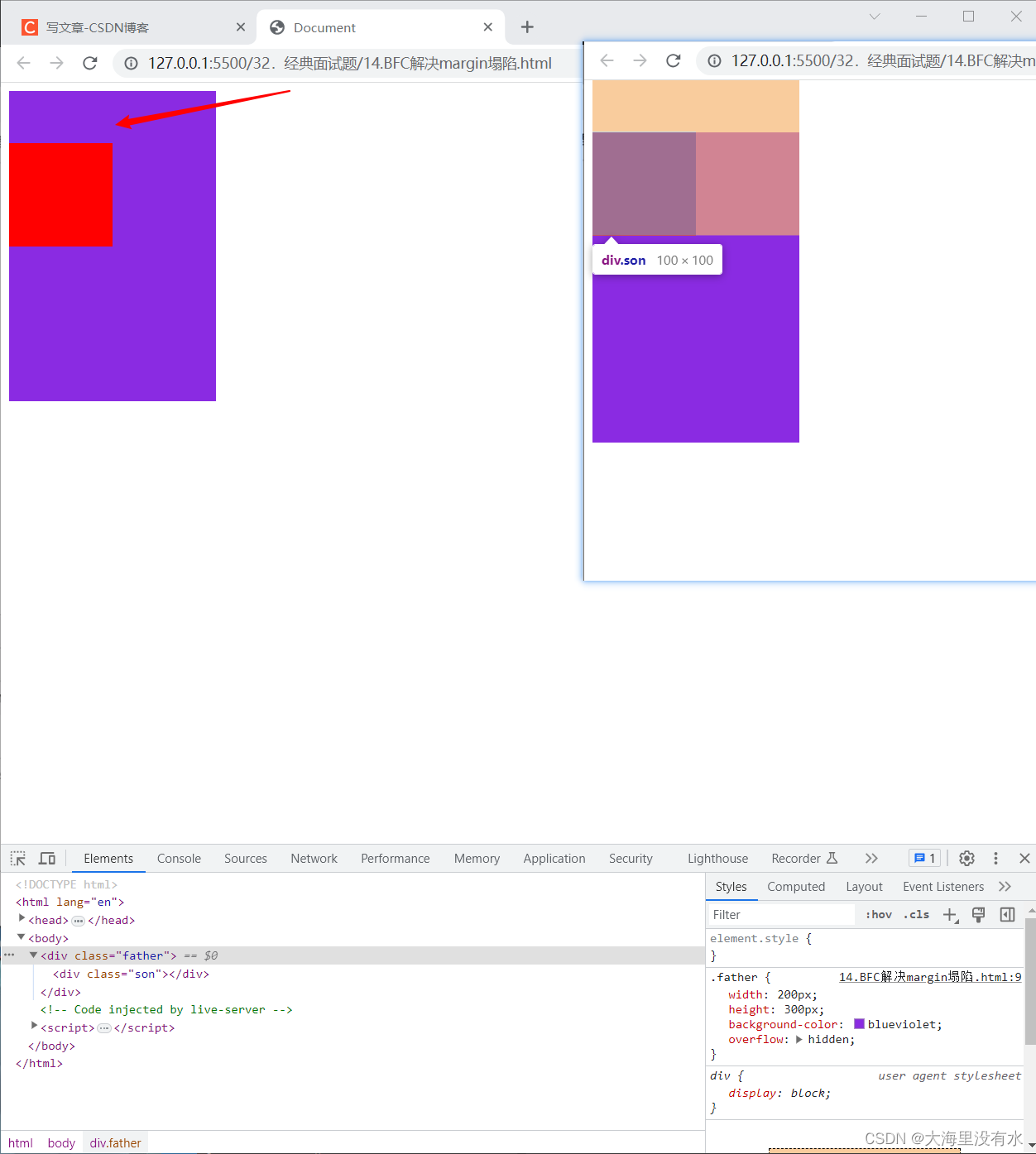Image resolution: width=1036 pixels, height=1154 pixels.
Task: Select the html lang en element row
Action: 352,902
